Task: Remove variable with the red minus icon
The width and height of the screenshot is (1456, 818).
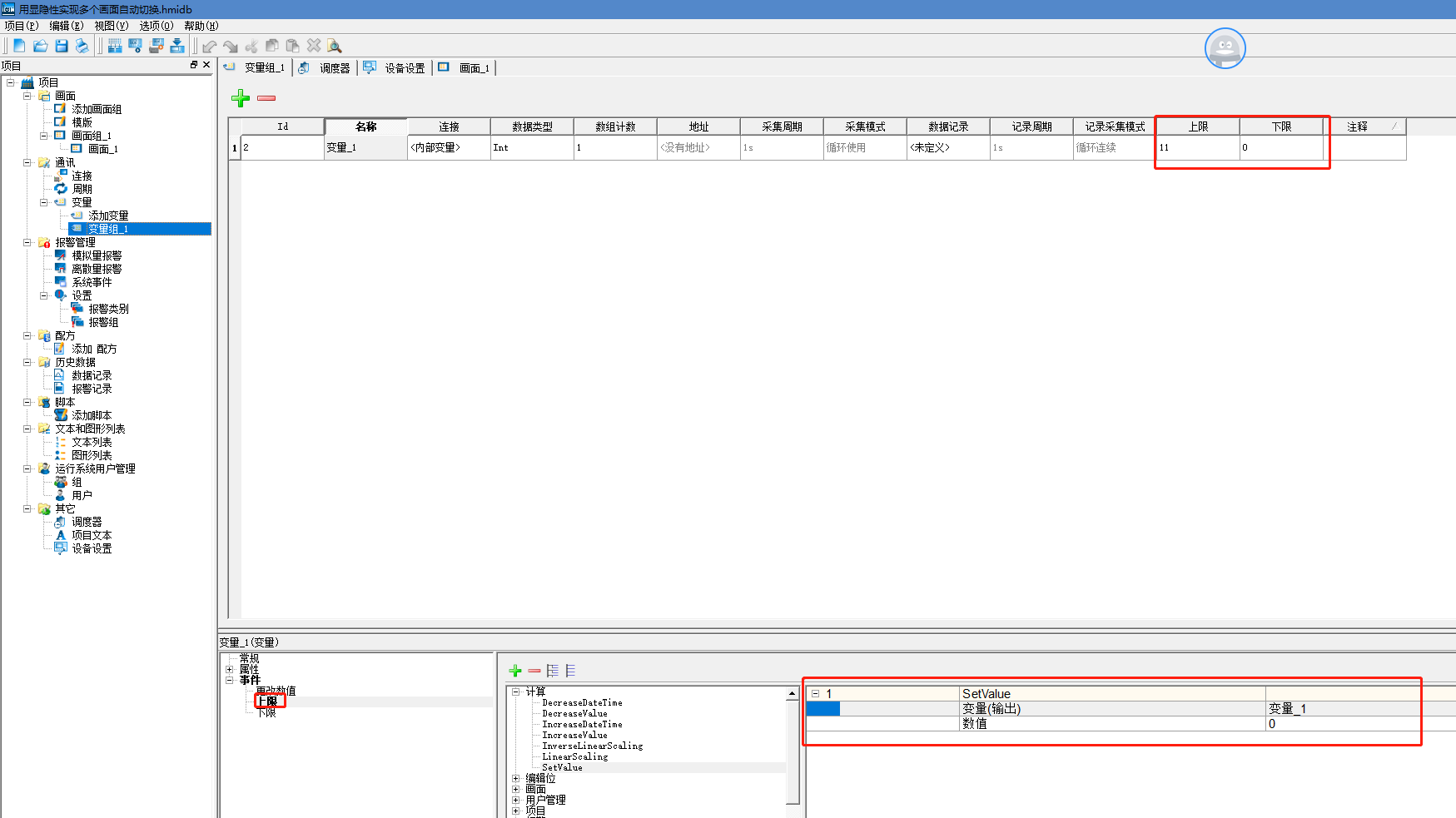Action: [x=266, y=98]
